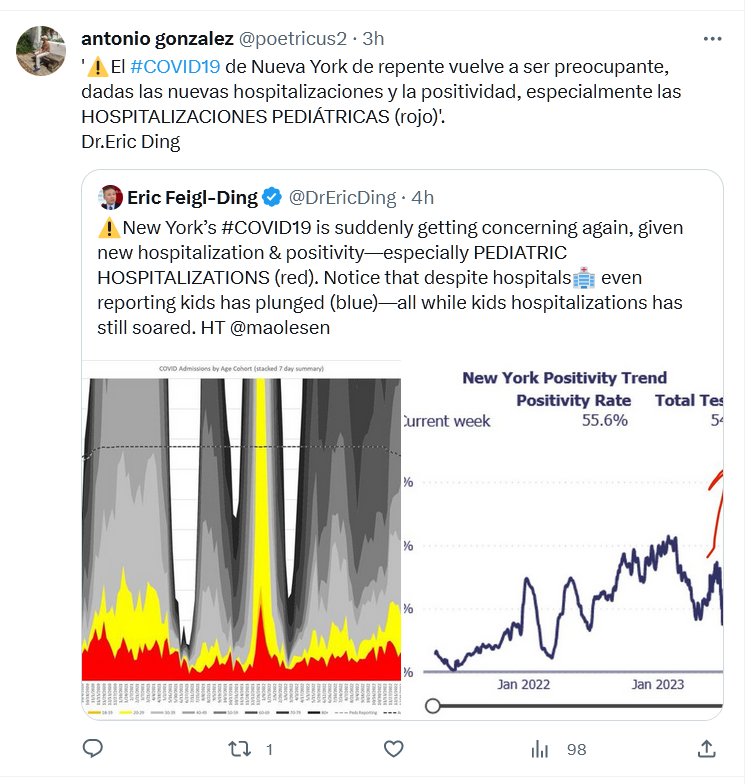
Task: Like the tweet with the heart icon
Action: tap(394, 748)
